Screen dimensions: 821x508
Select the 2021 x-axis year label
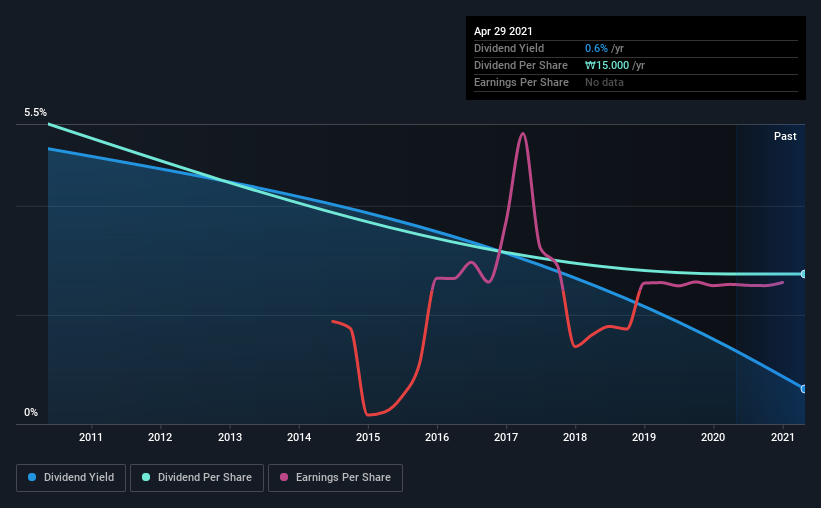[783, 437]
